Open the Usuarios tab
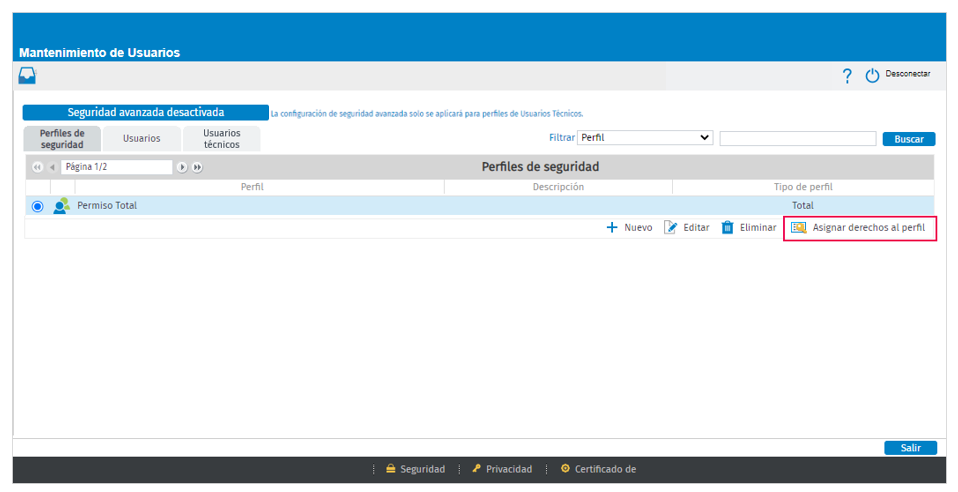Image resolution: width=958 pixels, height=492 pixels. coord(142,139)
